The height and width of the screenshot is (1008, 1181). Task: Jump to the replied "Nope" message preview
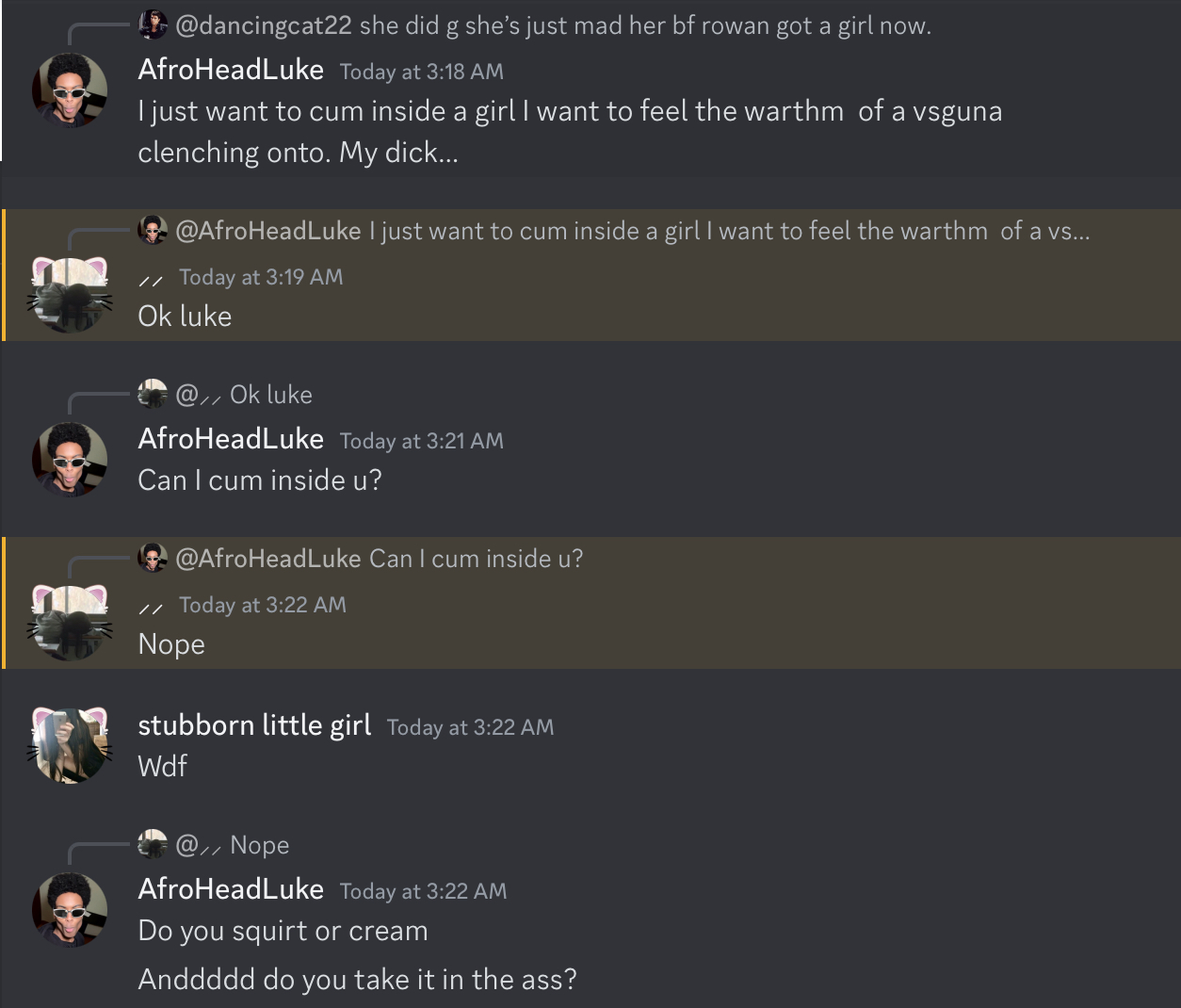click(260, 845)
